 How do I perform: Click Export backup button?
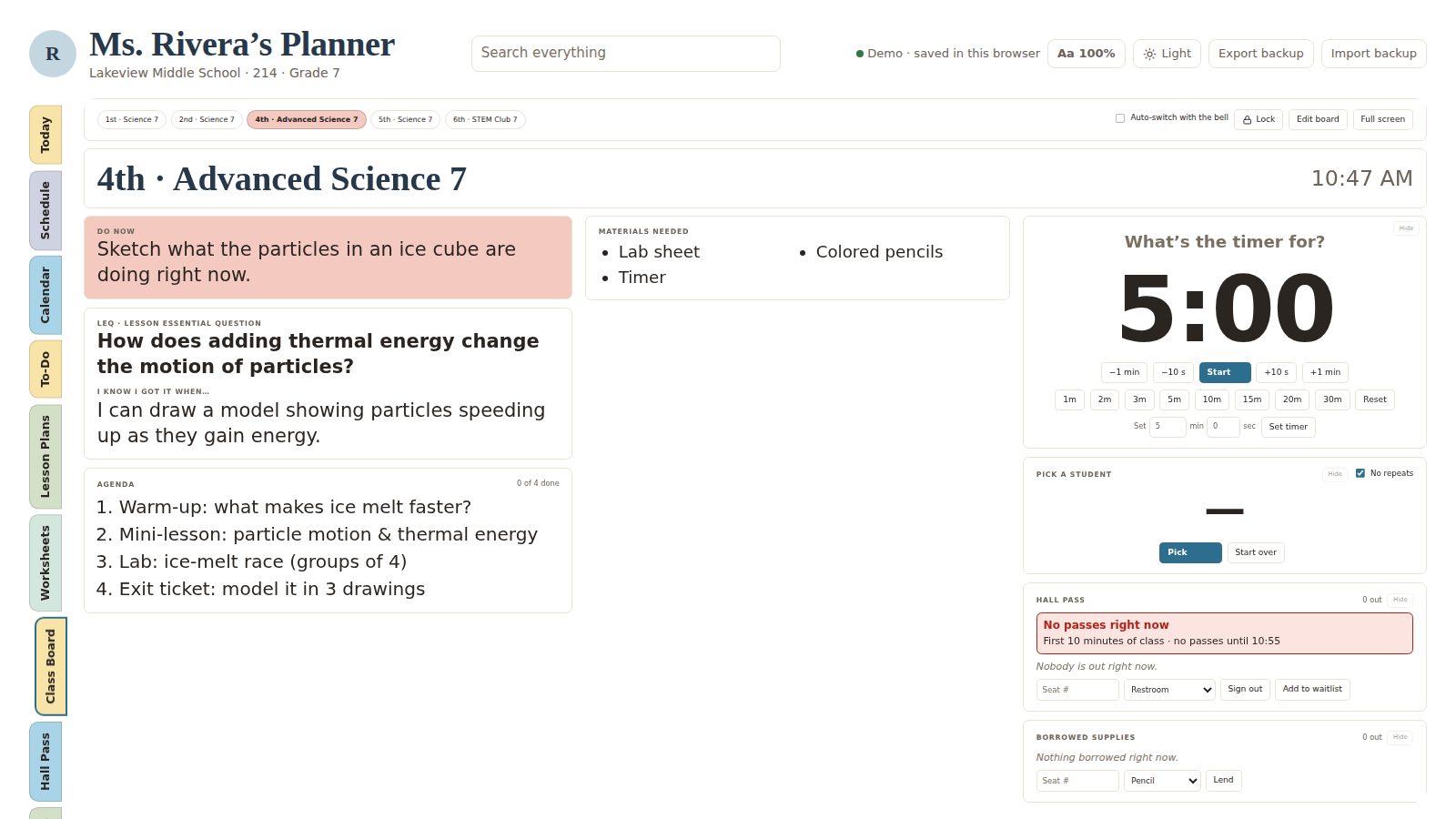click(1260, 54)
